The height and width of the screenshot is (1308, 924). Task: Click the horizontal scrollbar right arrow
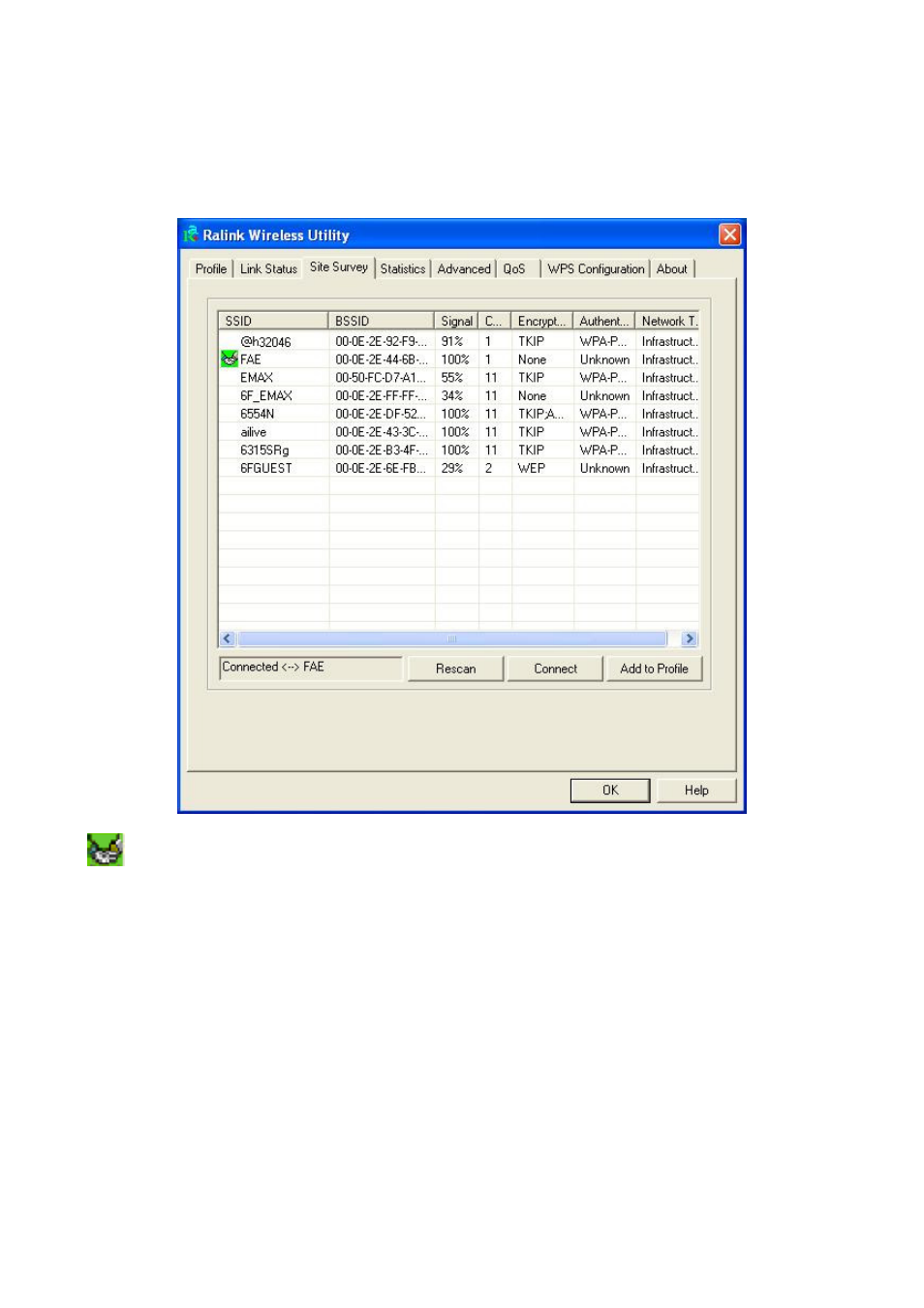pyautogui.click(x=690, y=638)
